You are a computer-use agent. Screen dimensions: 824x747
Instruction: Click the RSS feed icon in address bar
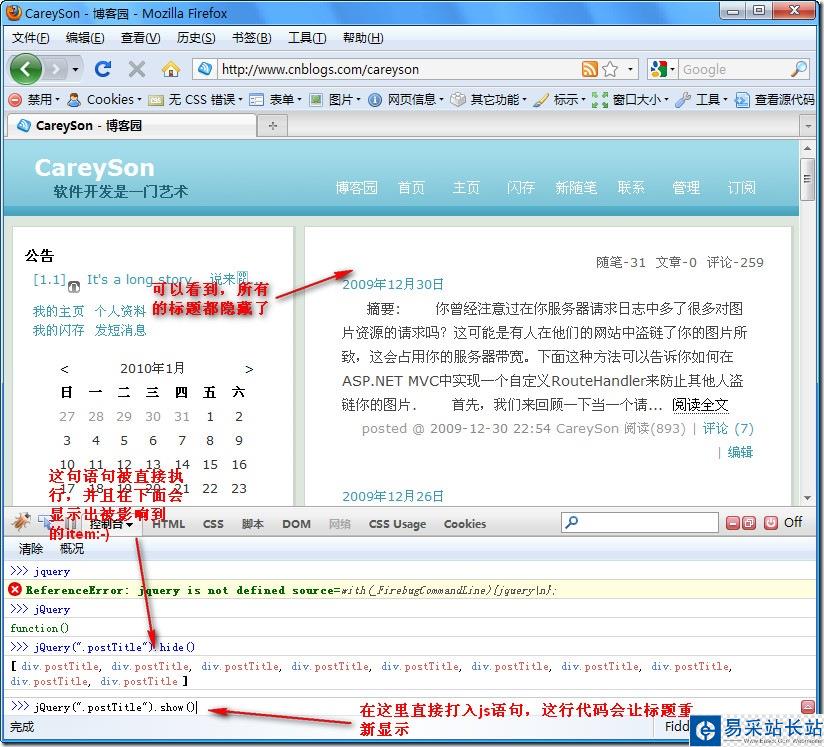[589, 69]
